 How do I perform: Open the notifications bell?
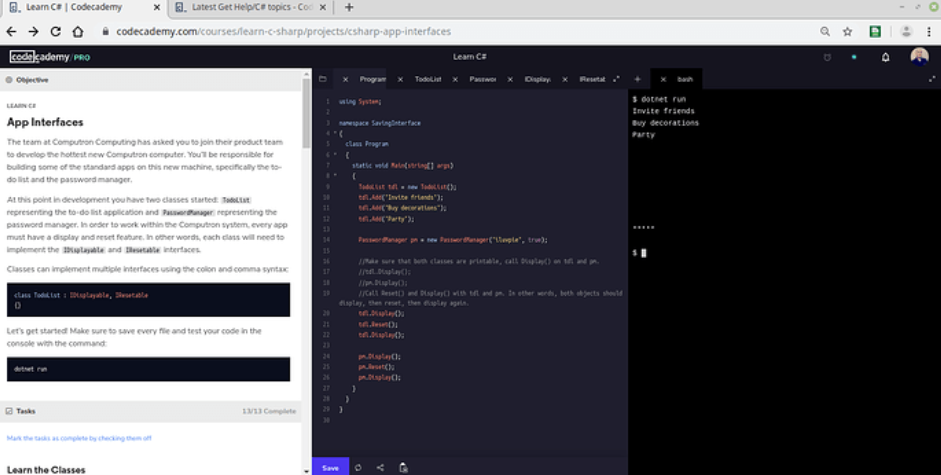(x=885, y=57)
